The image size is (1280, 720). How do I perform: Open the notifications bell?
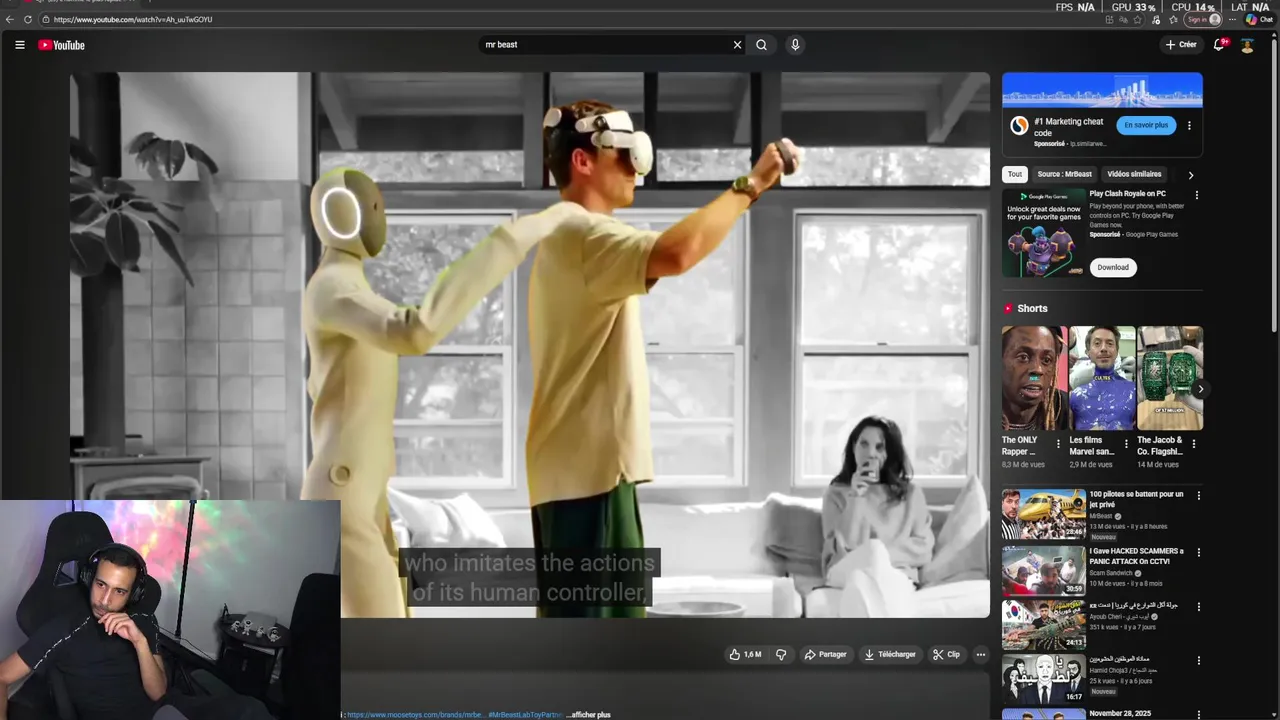coord(1219,45)
